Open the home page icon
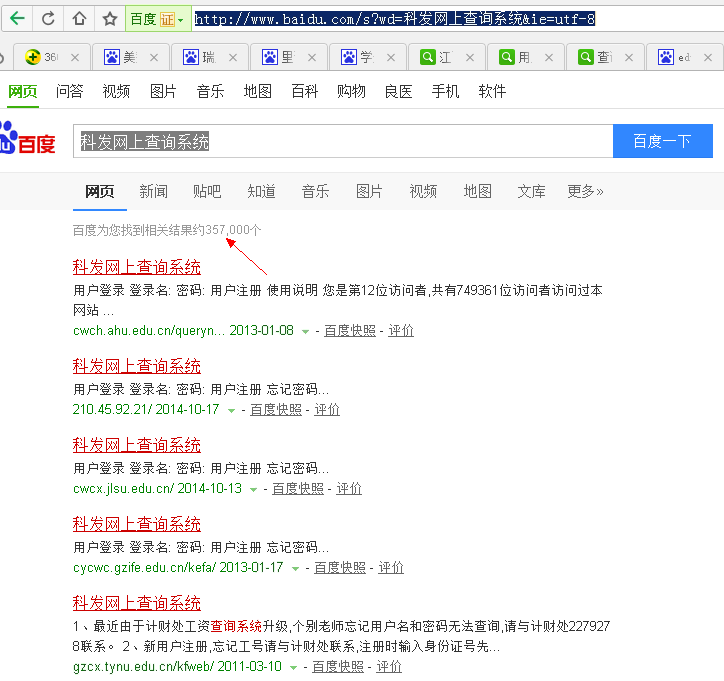The width and height of the screenshot is (724, 681). [79, 19]
